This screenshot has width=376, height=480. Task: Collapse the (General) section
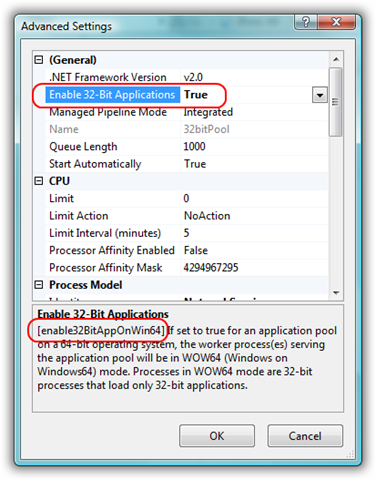pos(39,60)
